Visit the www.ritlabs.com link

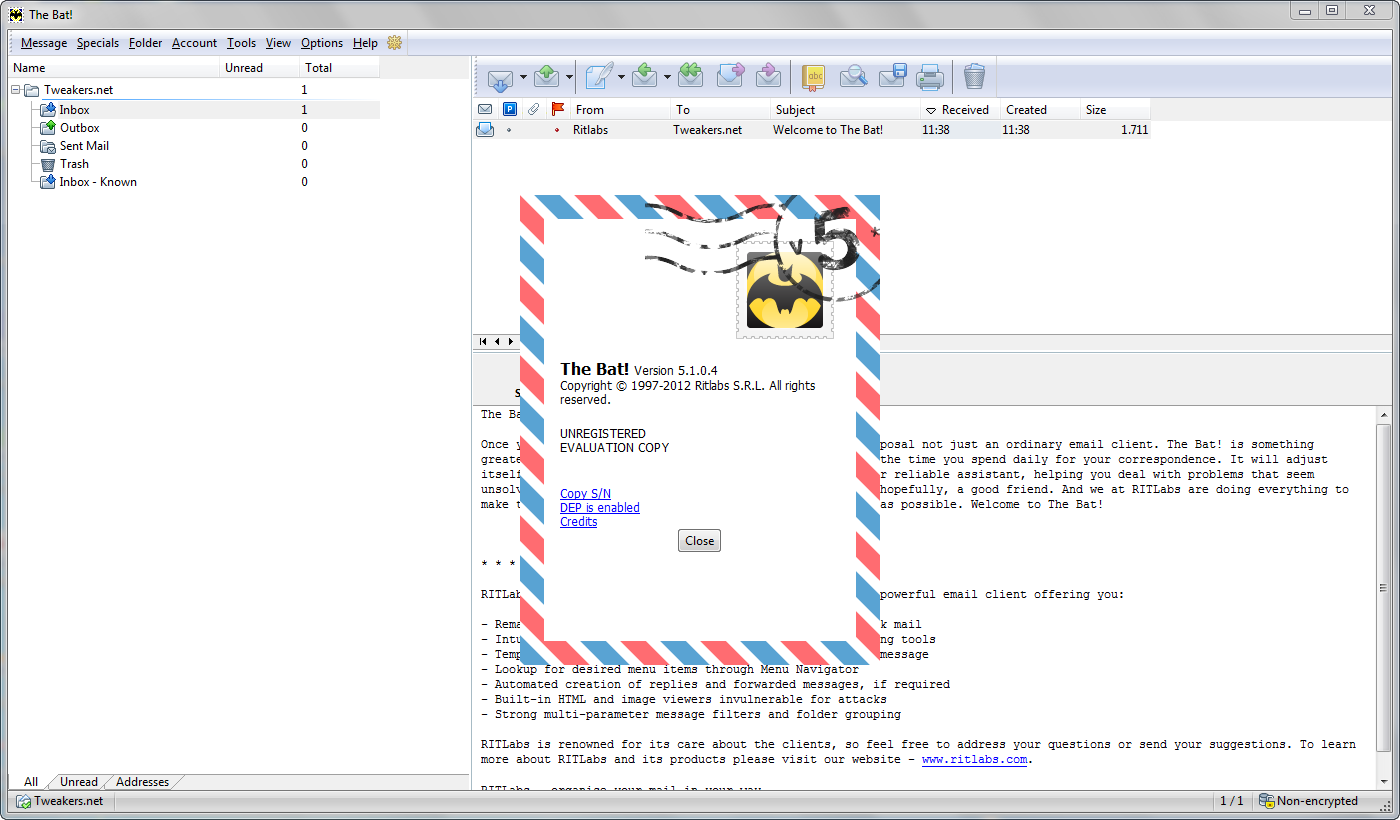(x=974, y=759)
